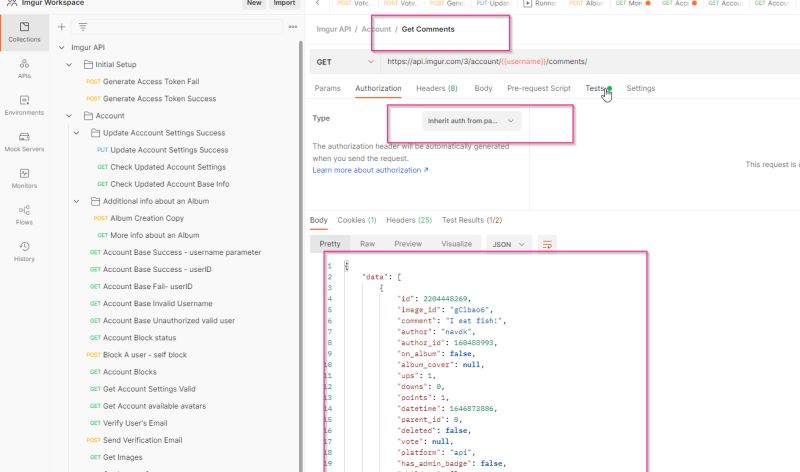The width and height of the screenshot is (800, 472).
Task: Click the Imgur API breadcrumb link
Action: tap(334, 29)
